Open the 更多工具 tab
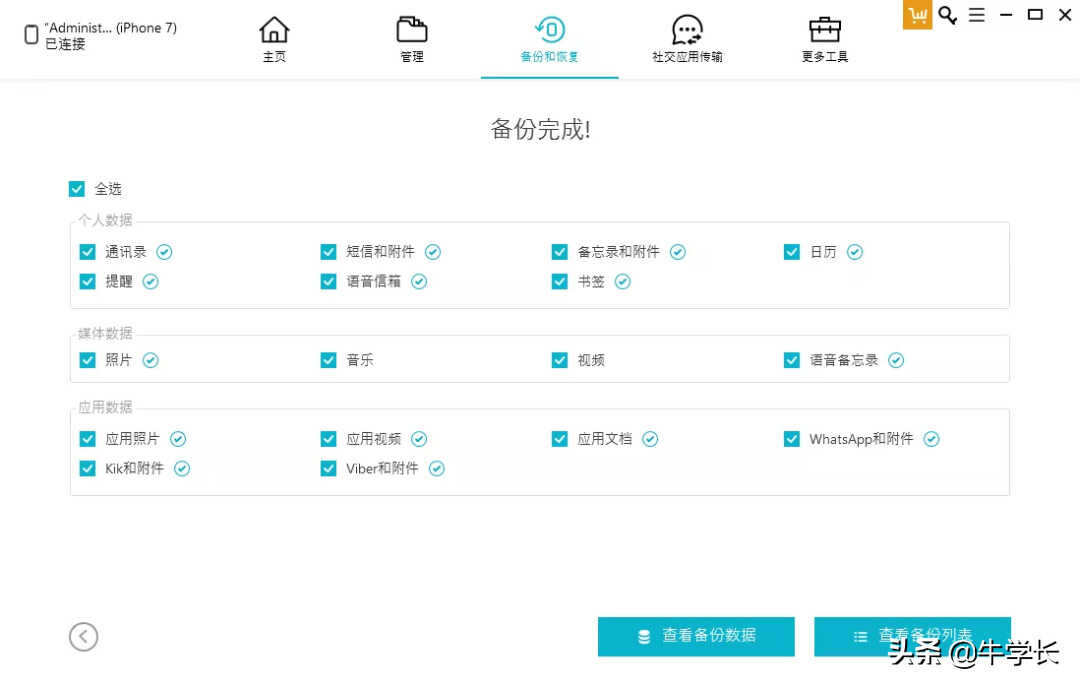The image size is (1080, 687). pyautogui.click(x=824, y=40)
